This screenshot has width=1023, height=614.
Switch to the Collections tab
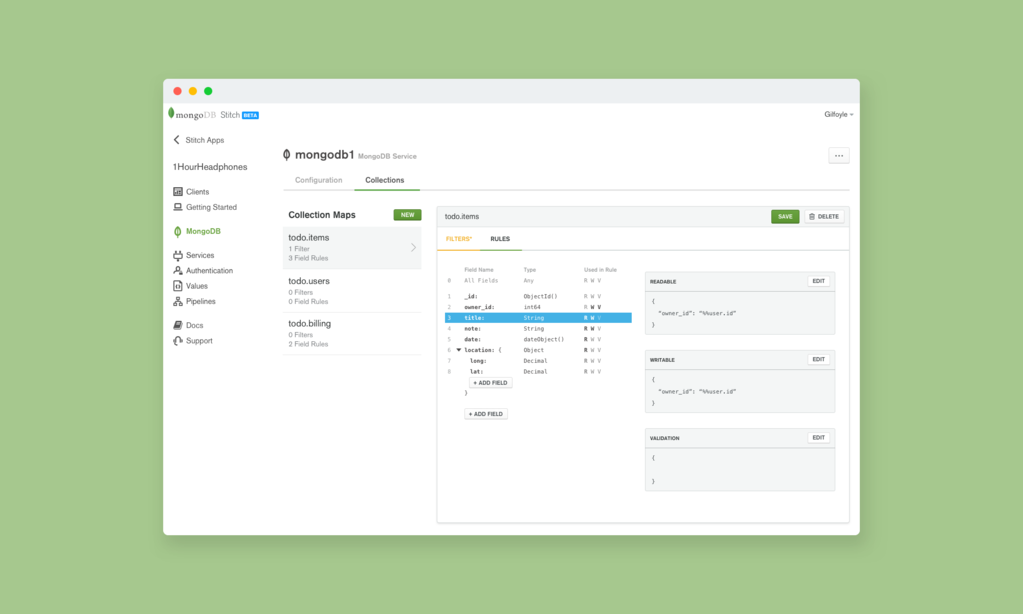pyautogui.click(x=384, y=180)
